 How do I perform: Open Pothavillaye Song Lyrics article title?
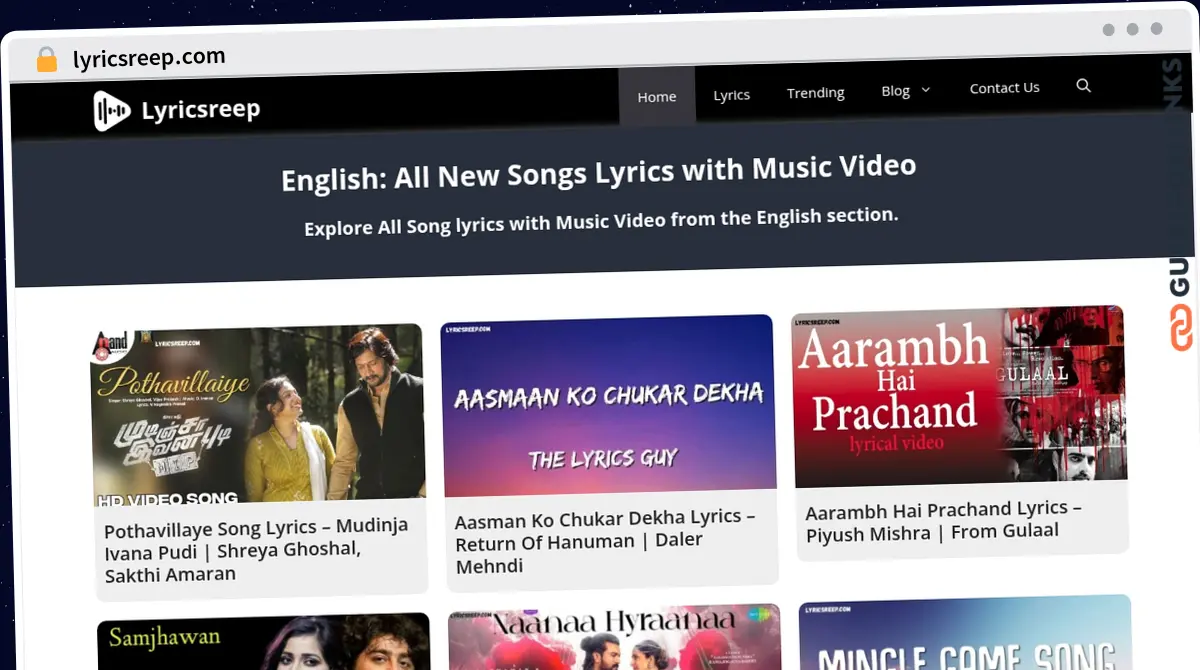pyautogui.click(x=256, y=550)
